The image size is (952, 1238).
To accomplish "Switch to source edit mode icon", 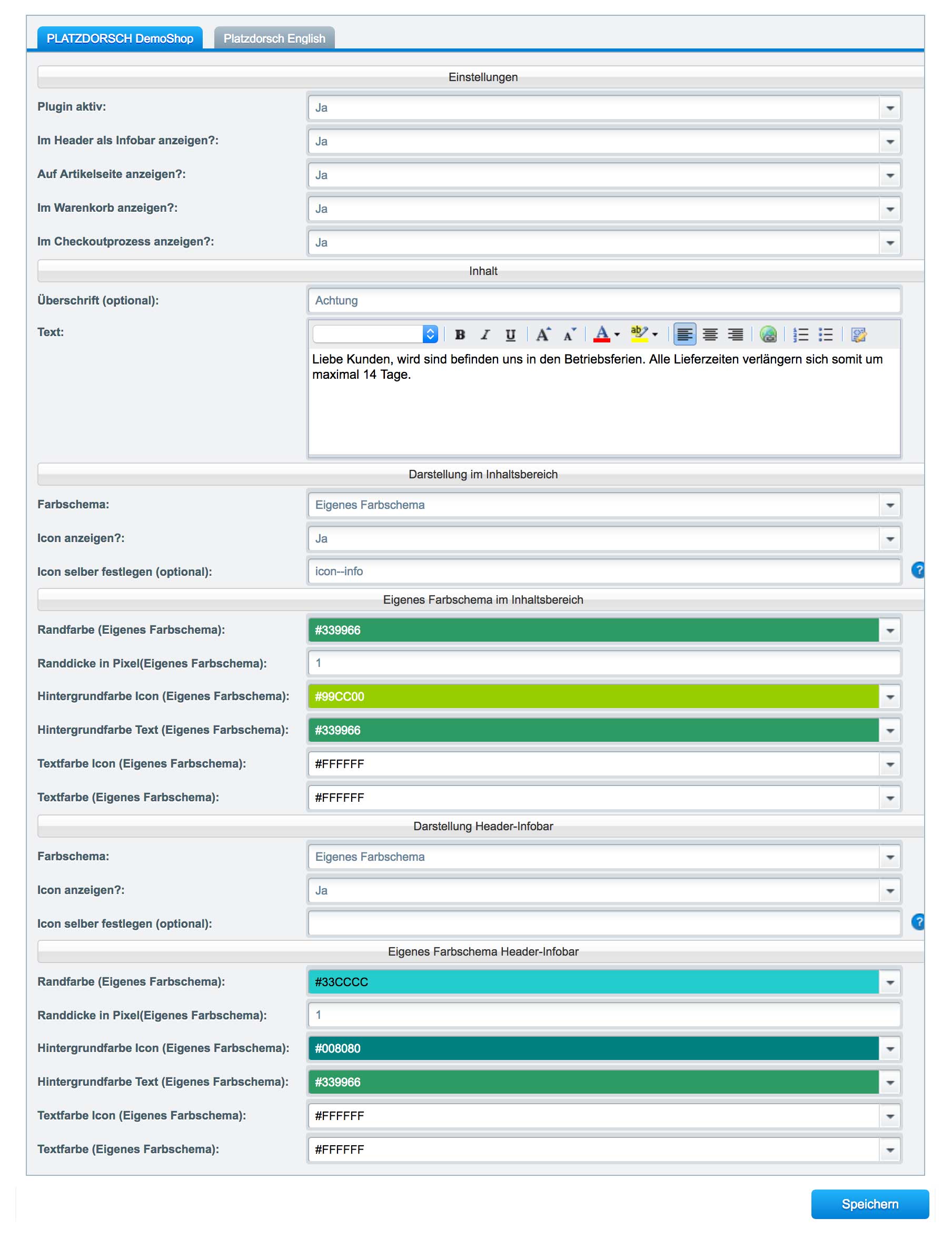I will pos(858,335).
